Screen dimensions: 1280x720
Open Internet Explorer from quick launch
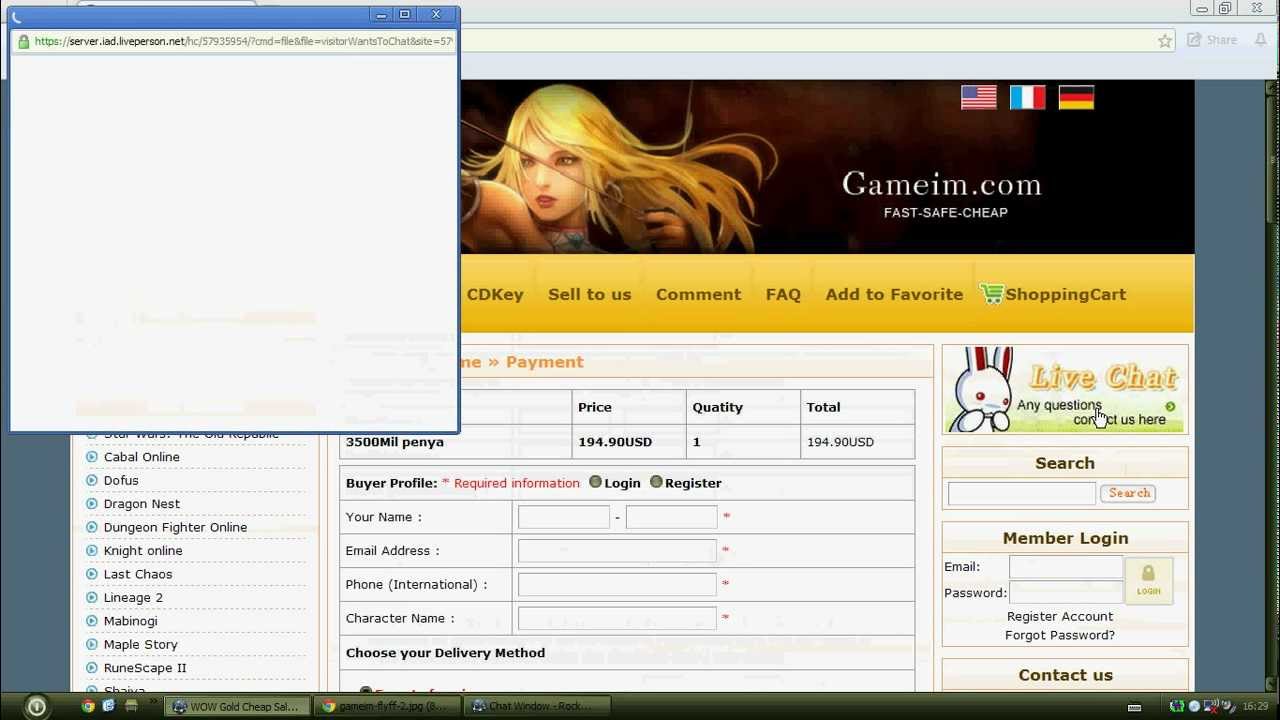tap(109, 706)
